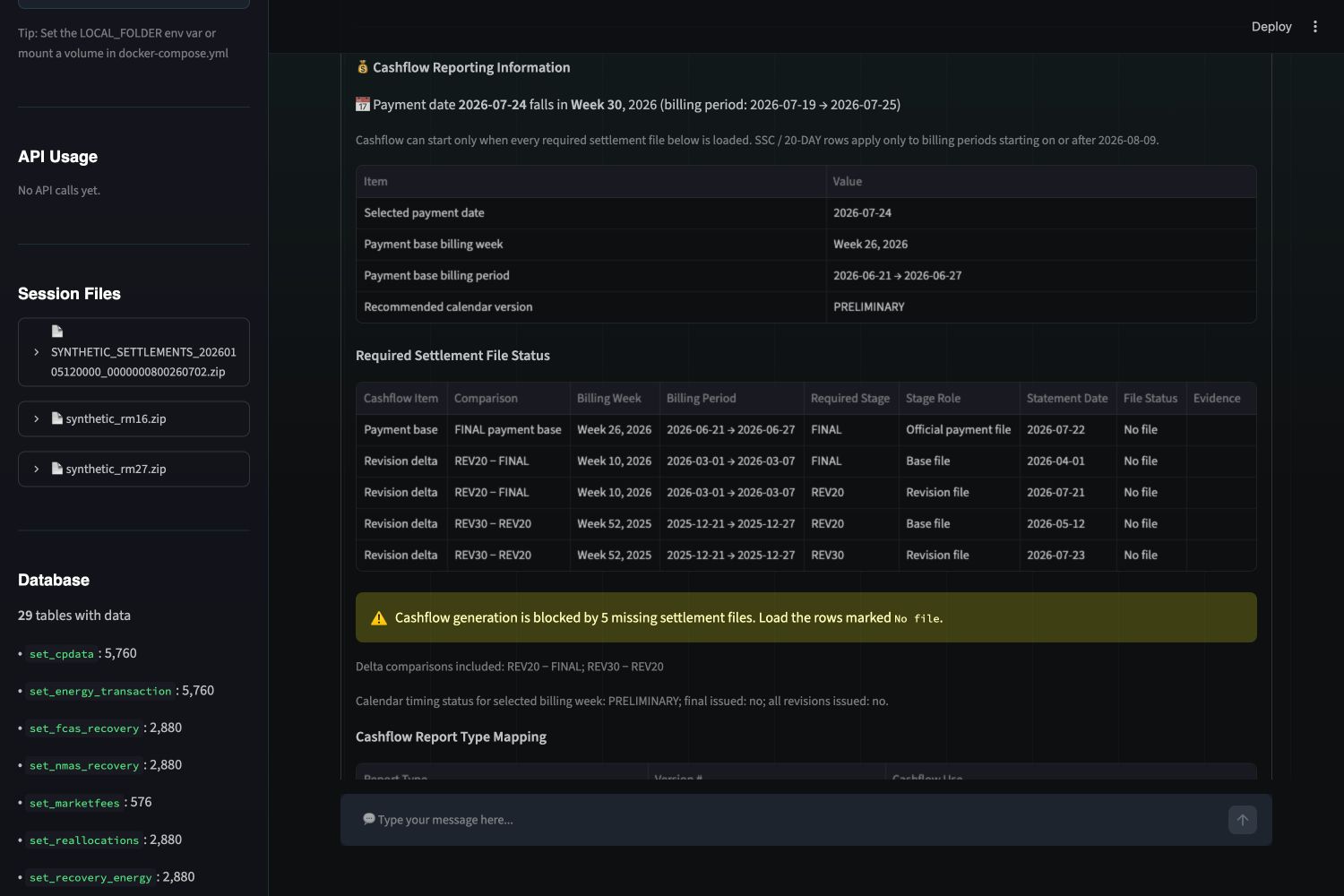Click the 'Payment base' cashflow item cell
The width and height of the screenshot is (1344, 896).
[x=401, y=430]
